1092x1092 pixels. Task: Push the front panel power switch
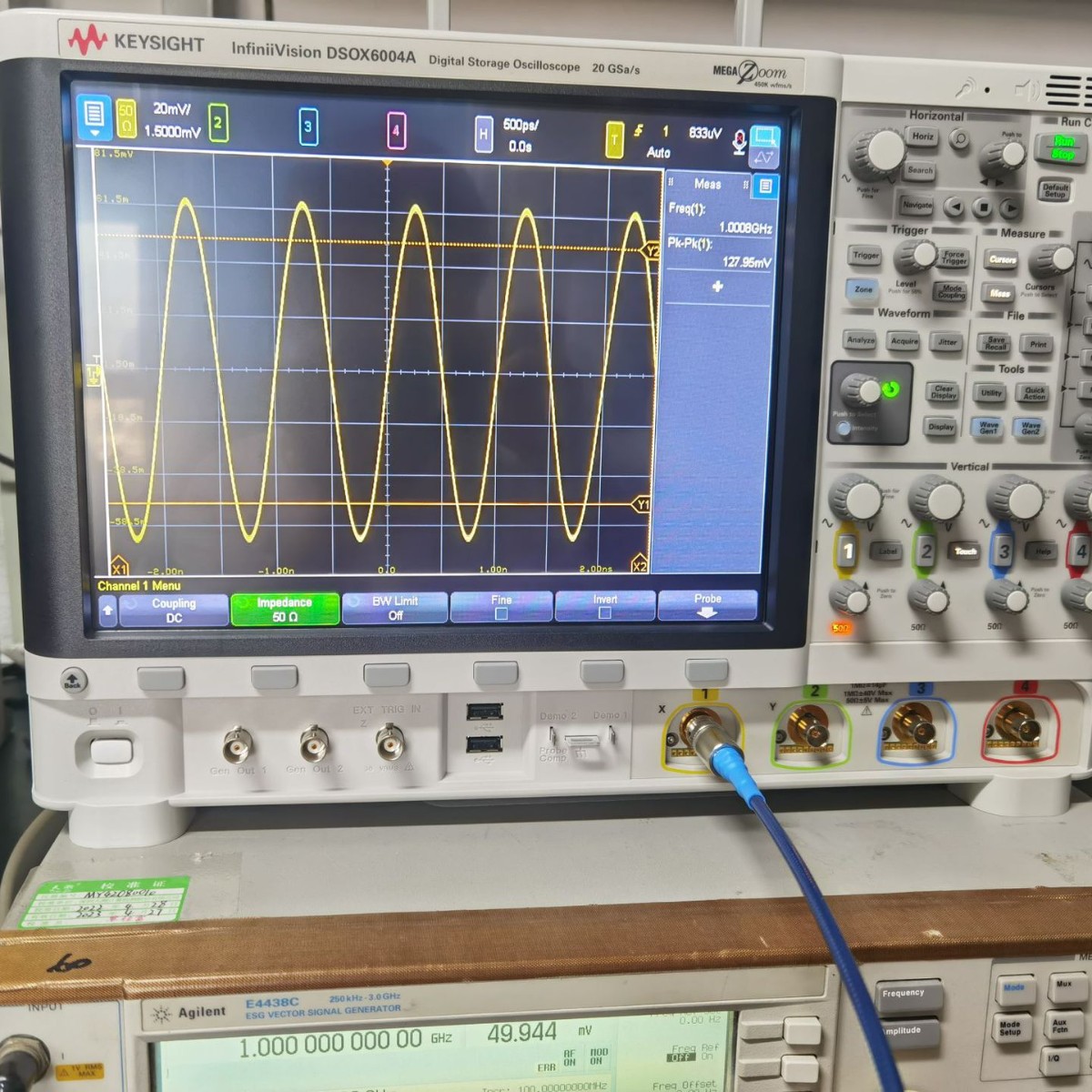tap(112, 752)
